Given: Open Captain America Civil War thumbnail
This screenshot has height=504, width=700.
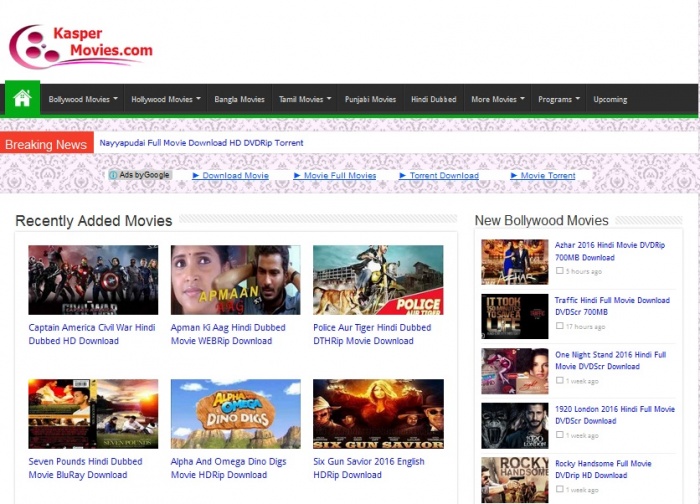Looking at the screenshot, I should tap(93, 280).
